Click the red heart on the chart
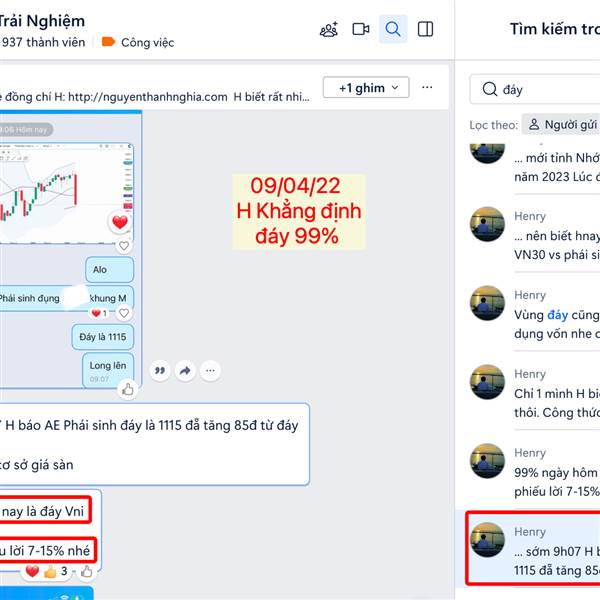The height and width of the screenshot is (600, 600). (x=120, y=222)
